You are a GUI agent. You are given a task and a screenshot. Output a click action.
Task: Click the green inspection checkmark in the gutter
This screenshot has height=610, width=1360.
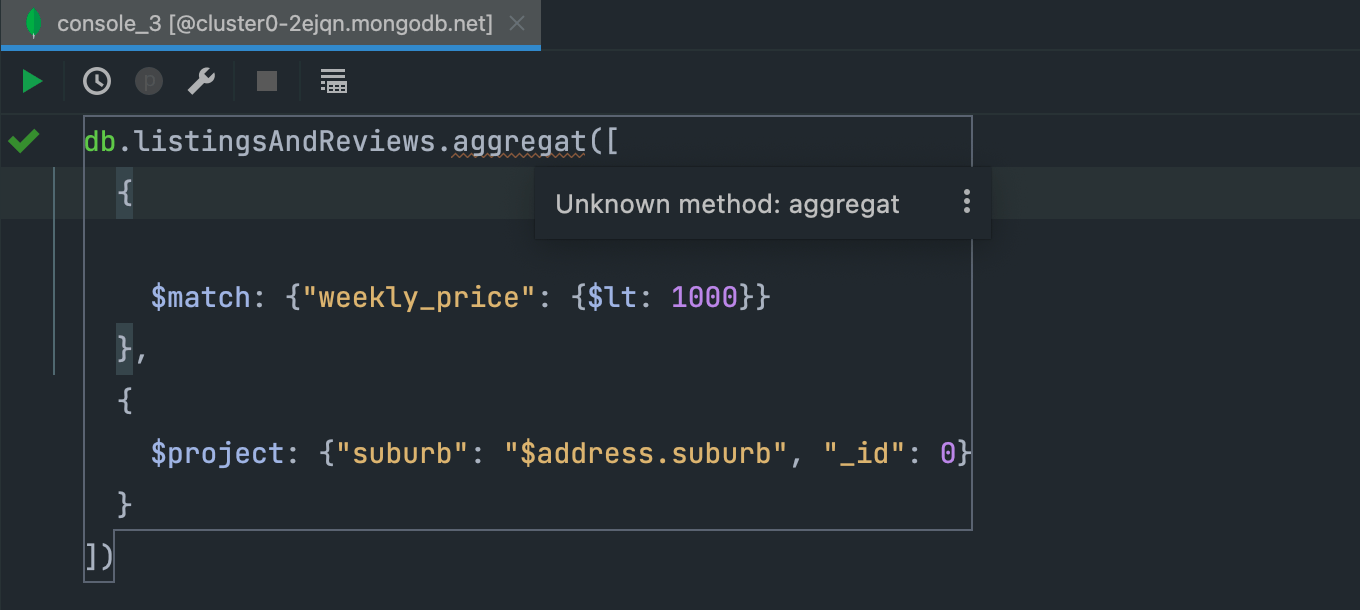coord(23,141)
